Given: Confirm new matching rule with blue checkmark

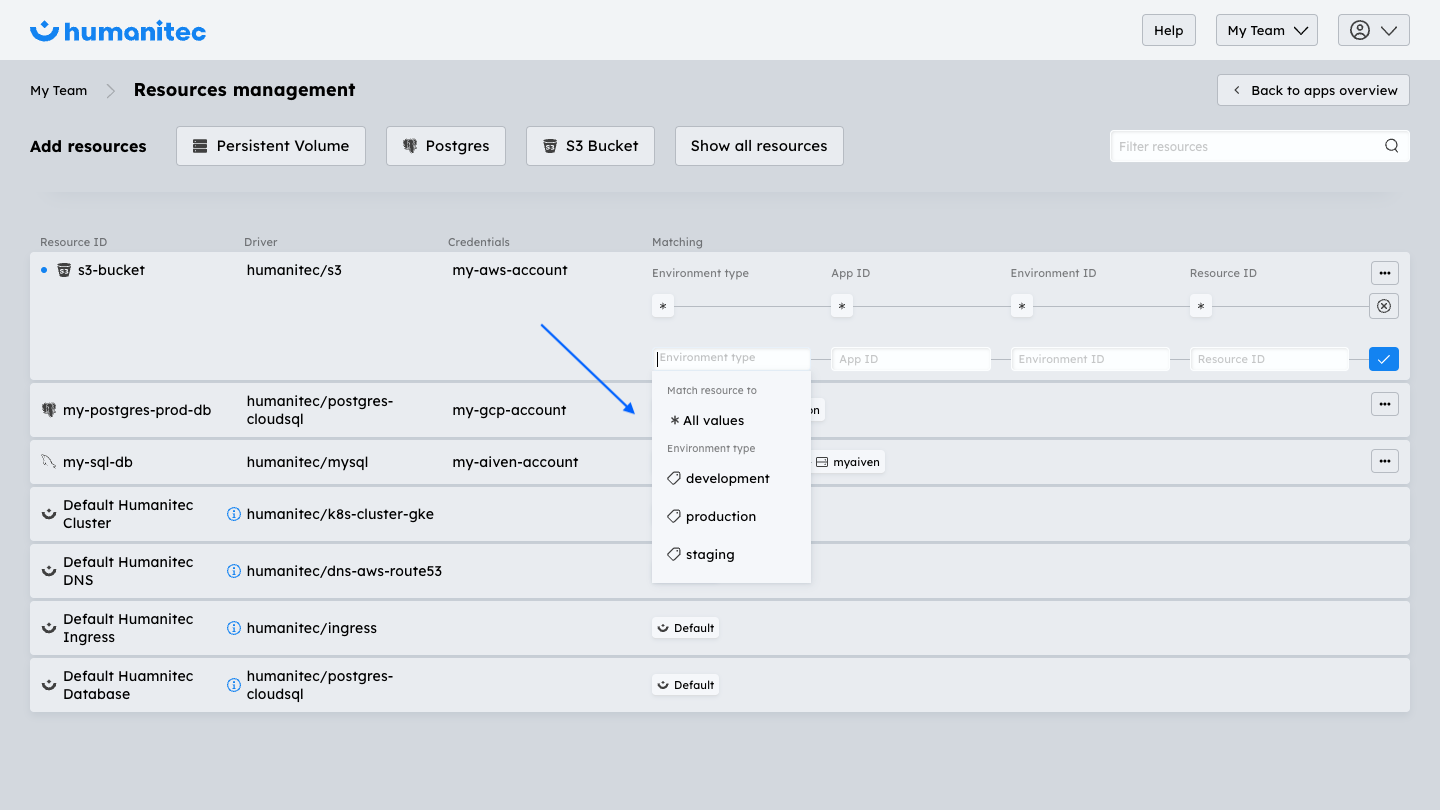Looking at the screenshot, I should coord(1383,359).
